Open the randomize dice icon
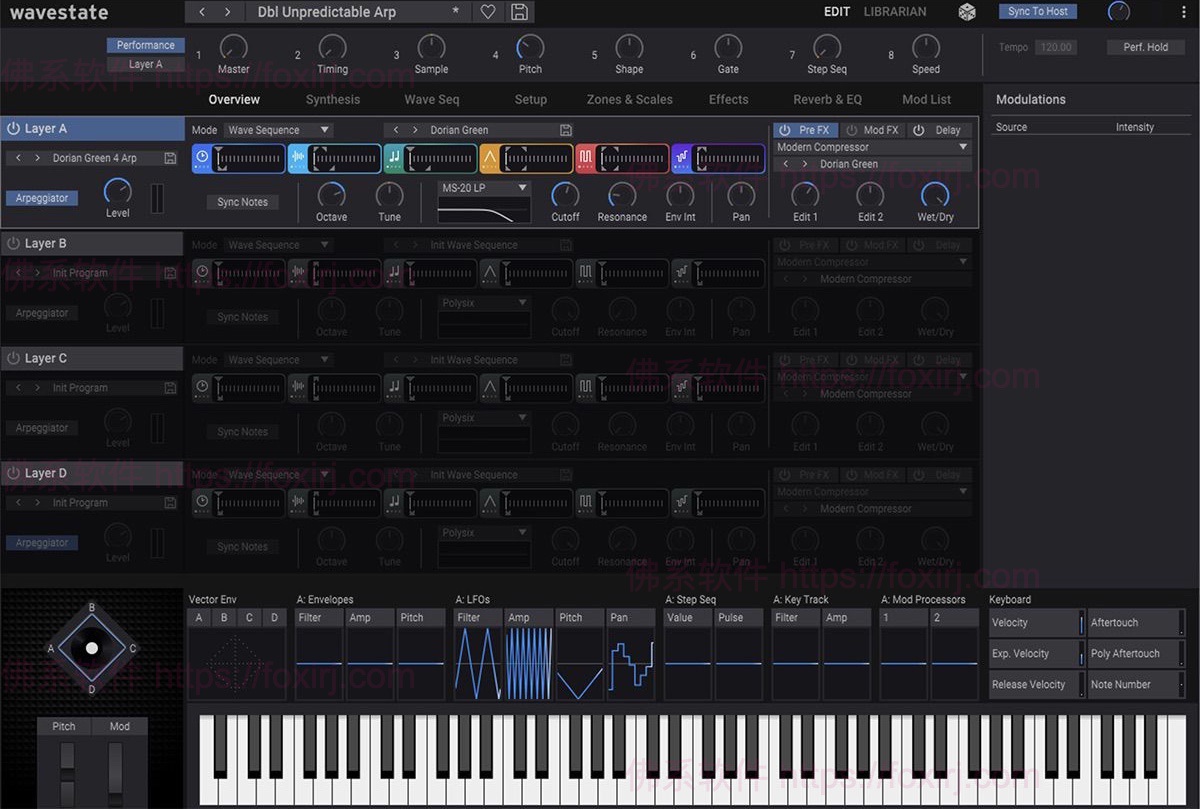The height and width of the screenshot is (809, 1200). pyautogui.click(x=966, y=12)
